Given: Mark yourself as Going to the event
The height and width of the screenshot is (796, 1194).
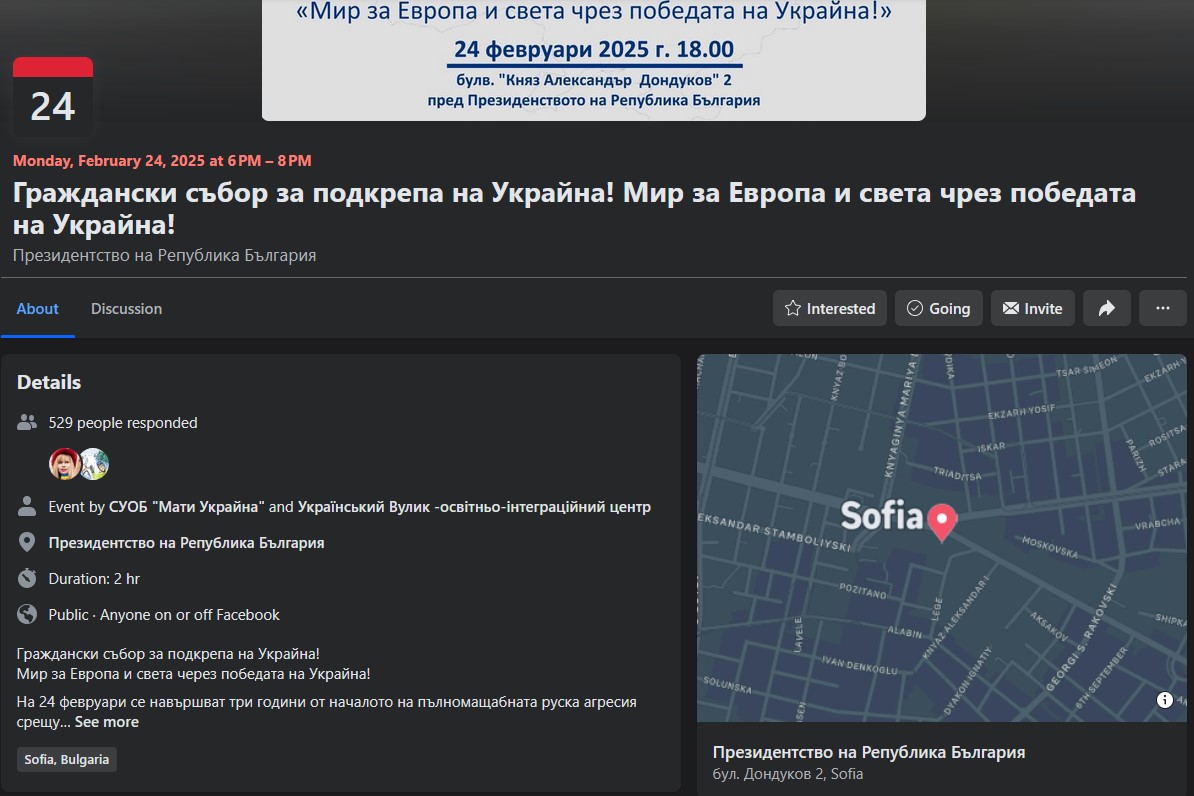Looking at the screenshot, I should click(x=939, y=308).
